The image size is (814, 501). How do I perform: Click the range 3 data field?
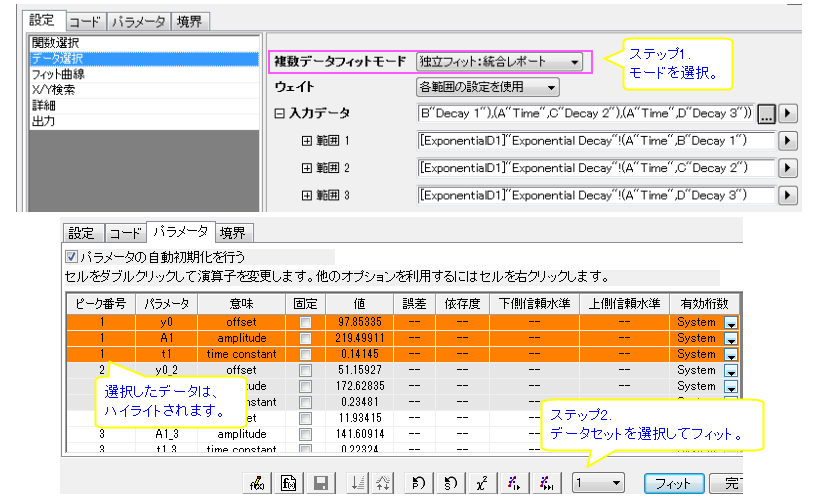596,195
